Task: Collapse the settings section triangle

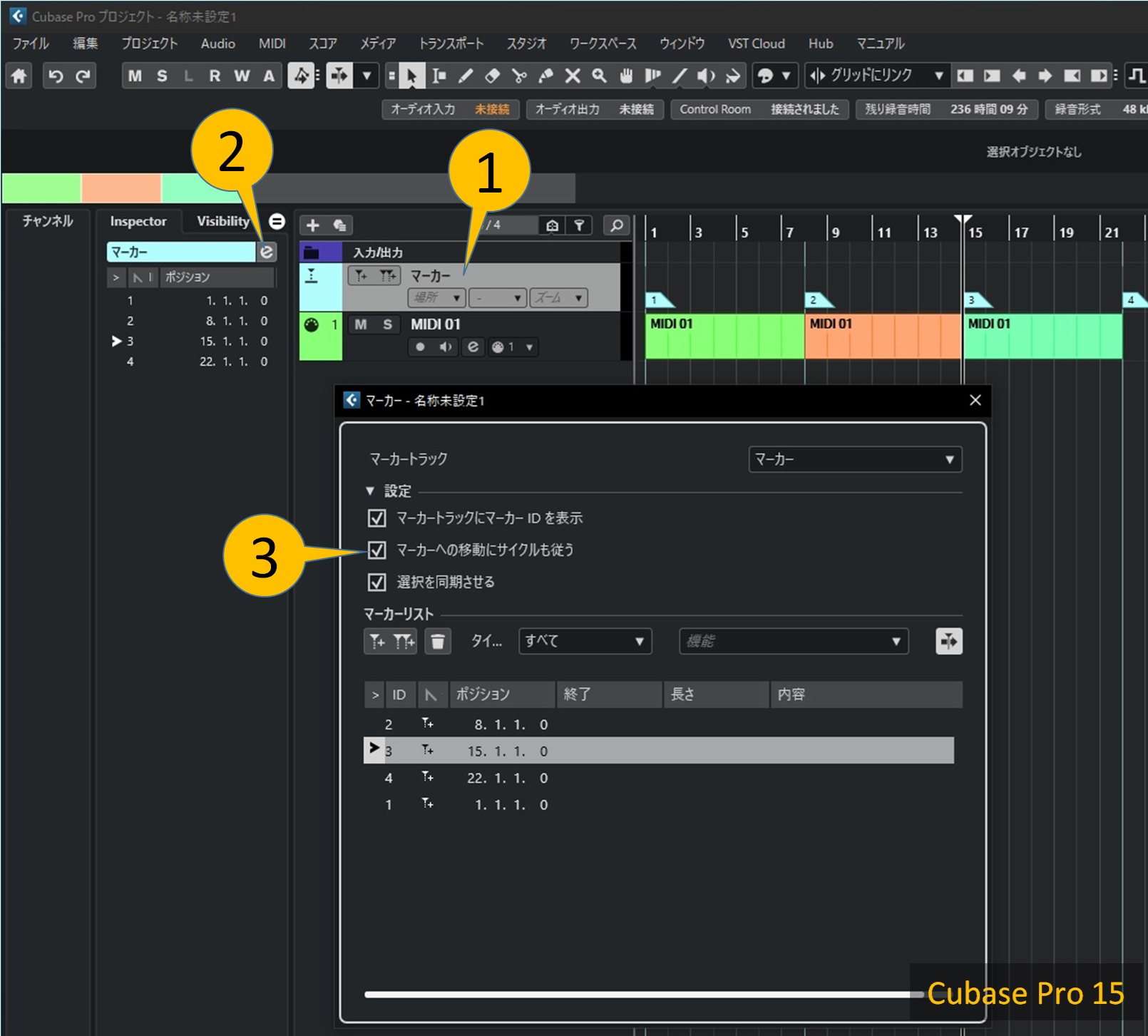Action: [x=369, y=491]
